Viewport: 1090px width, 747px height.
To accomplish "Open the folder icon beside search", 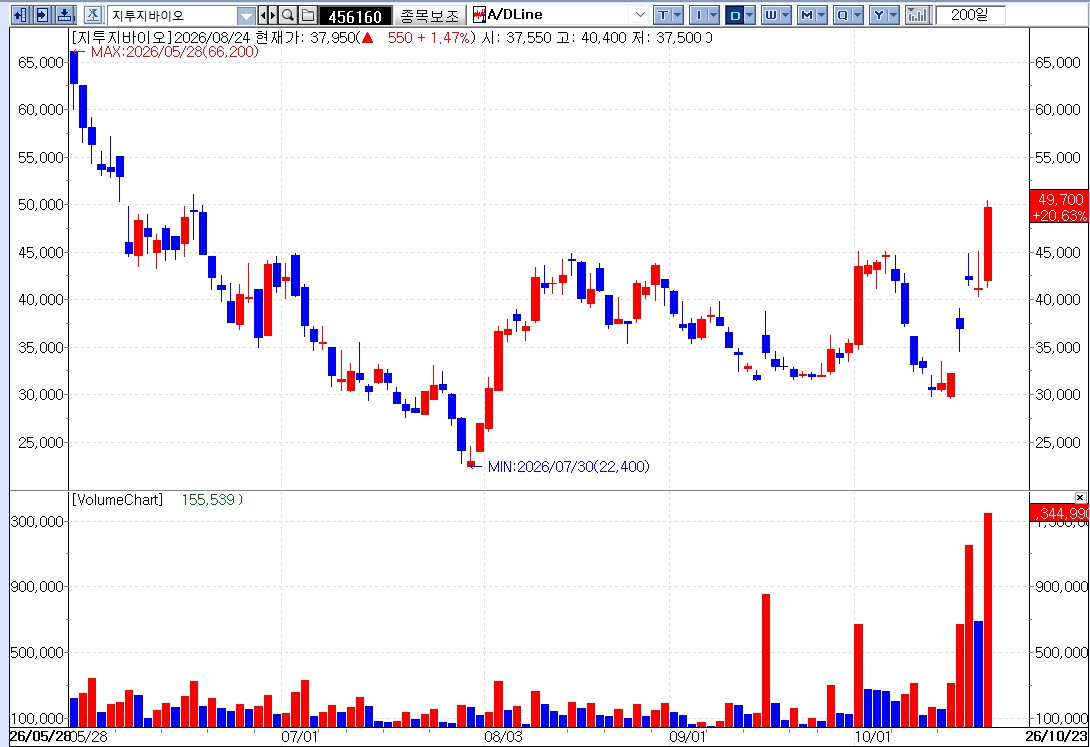I will coord(308,15).
